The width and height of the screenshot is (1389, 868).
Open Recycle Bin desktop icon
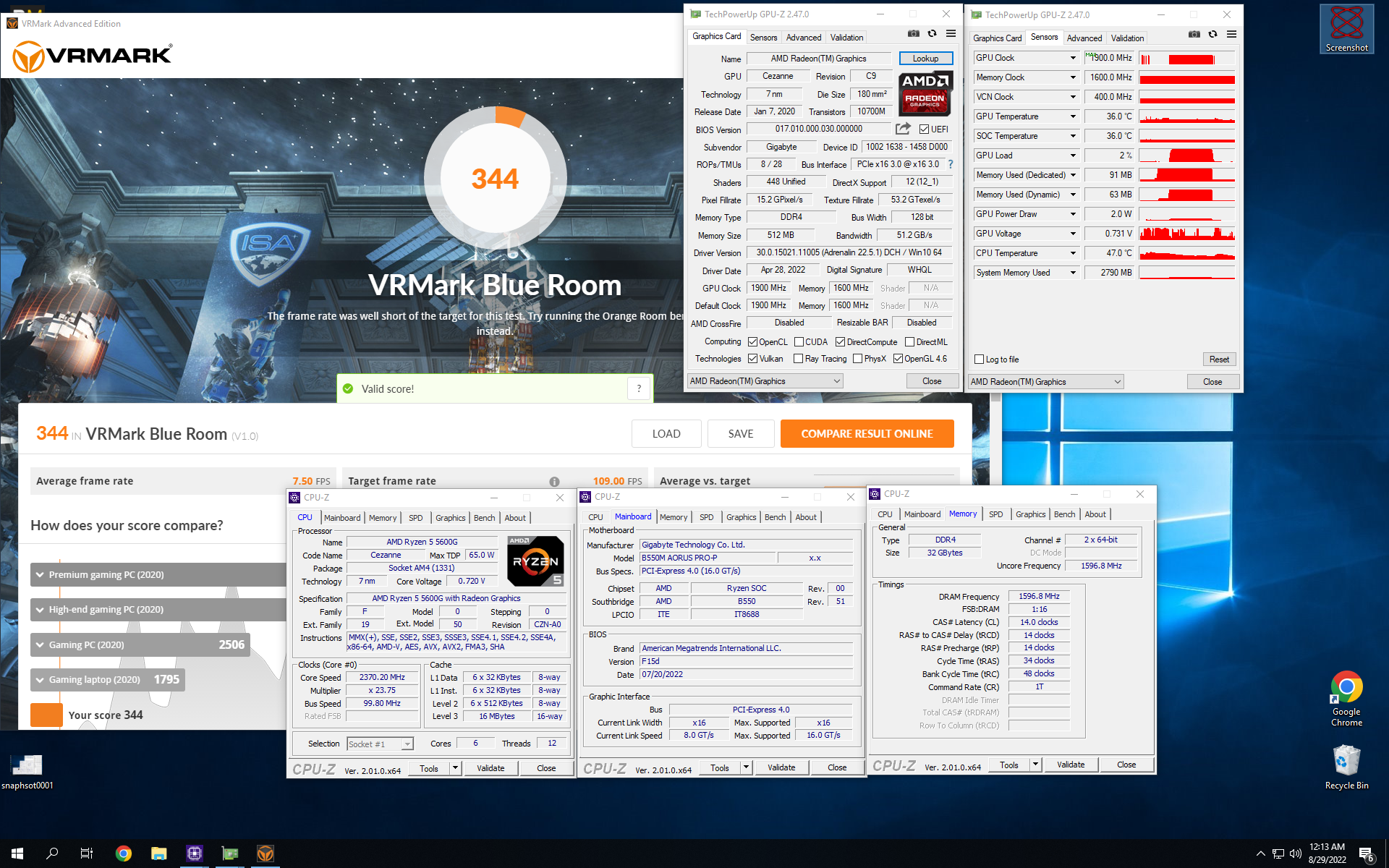coord(1346,767)
